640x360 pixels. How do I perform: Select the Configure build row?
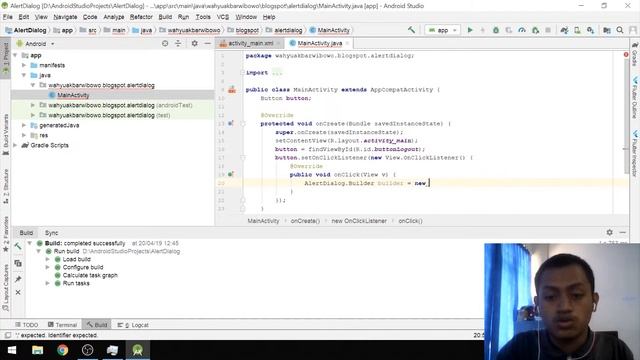click(83, 267)
